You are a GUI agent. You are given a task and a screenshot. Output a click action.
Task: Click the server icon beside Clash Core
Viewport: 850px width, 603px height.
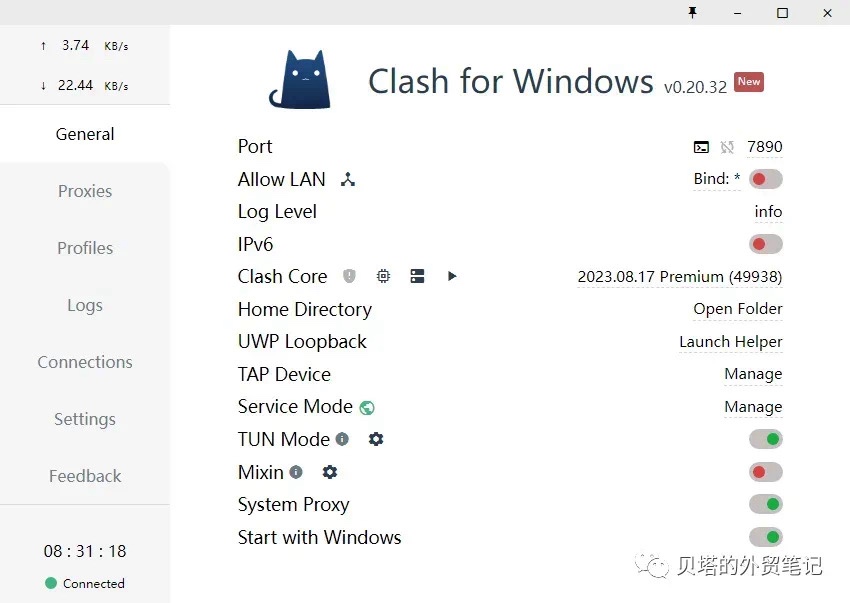coord(418,276)
